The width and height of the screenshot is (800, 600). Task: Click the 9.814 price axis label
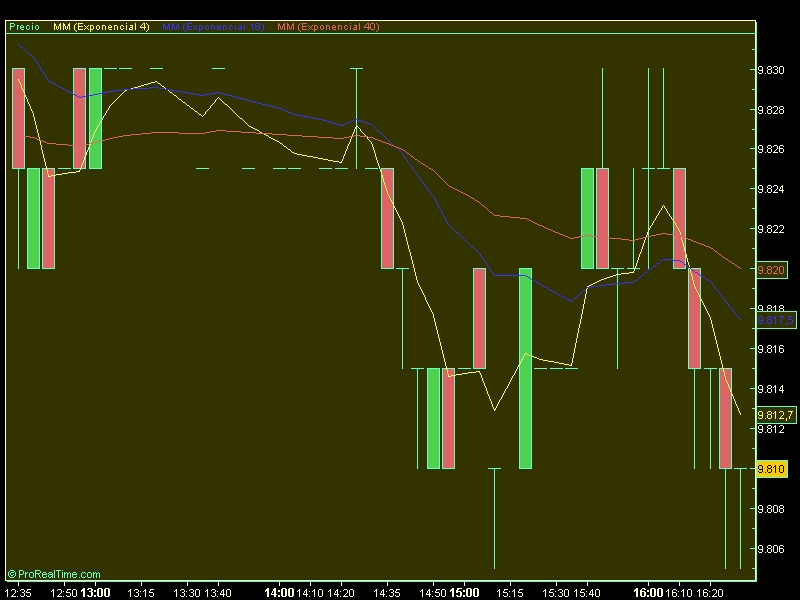(770, 389)
